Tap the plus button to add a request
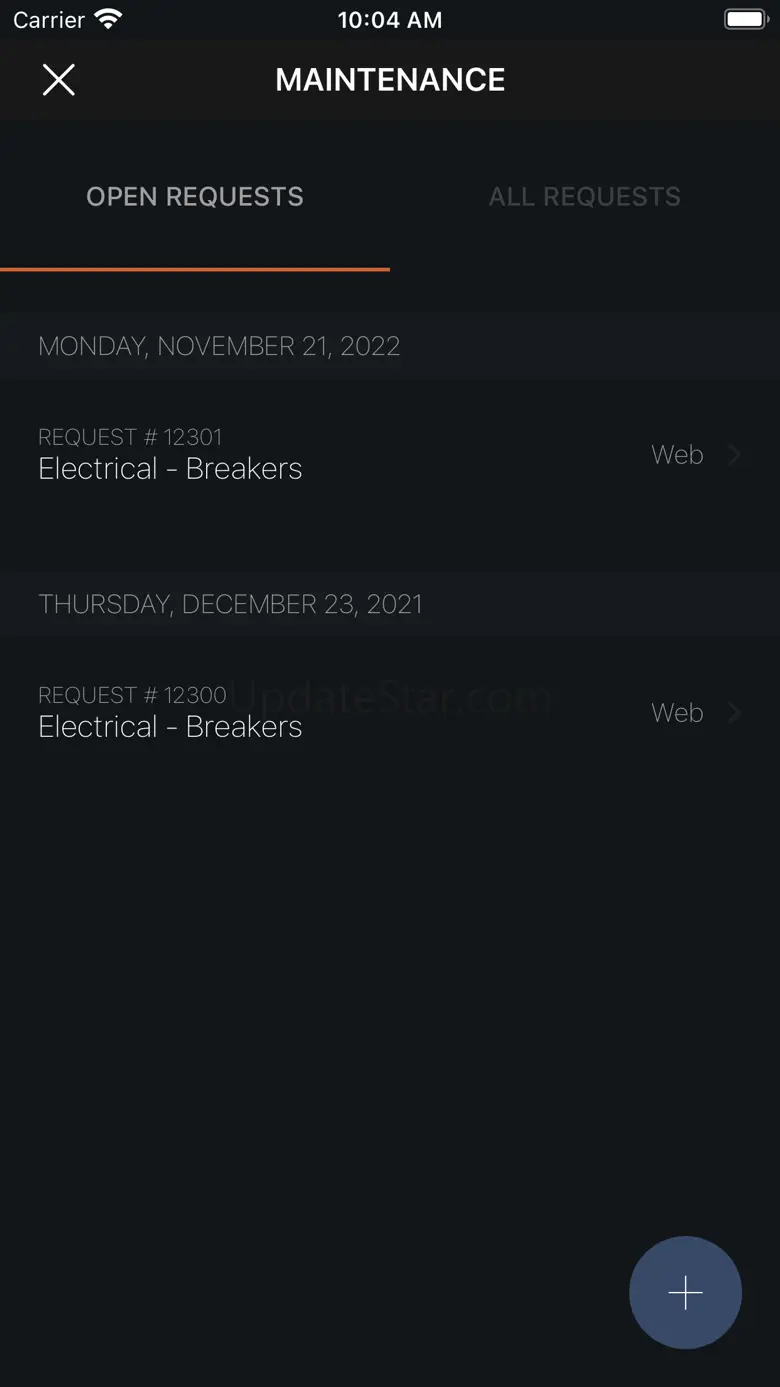 click(685, 1292)
